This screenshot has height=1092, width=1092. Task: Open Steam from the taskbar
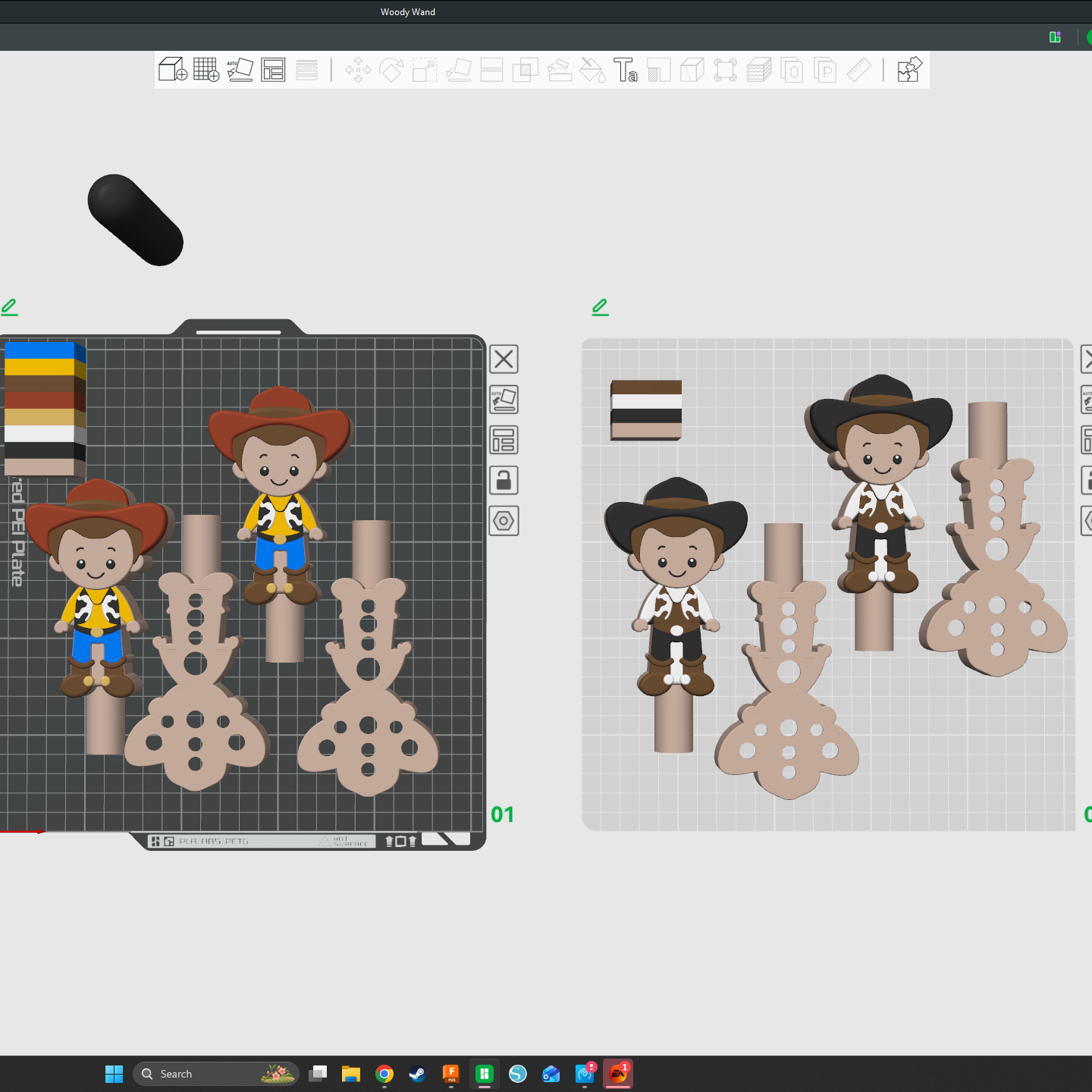(418, 1074)
